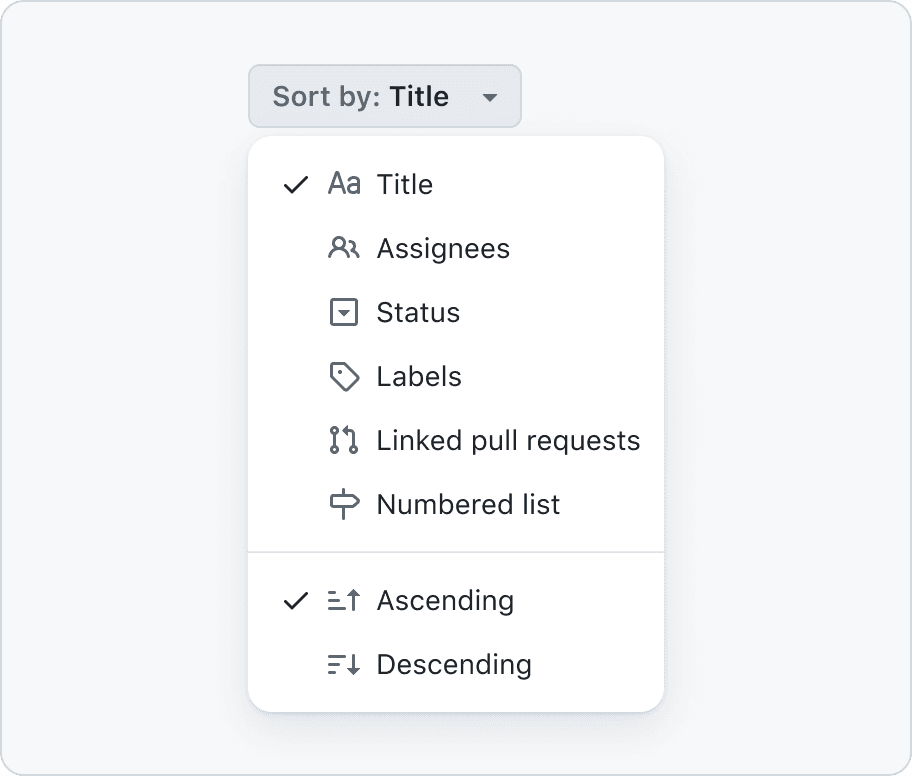Select Descending sort order
The height and width of the screenshot is (776, 912).
tap(455, 664)
